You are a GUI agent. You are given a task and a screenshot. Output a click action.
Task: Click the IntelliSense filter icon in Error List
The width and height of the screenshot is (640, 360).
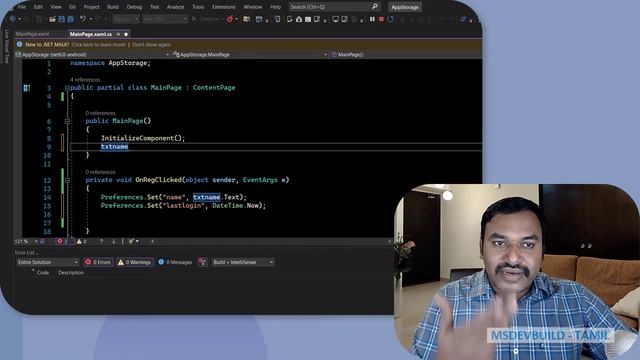pyautogui.click(x=202, y=262)
